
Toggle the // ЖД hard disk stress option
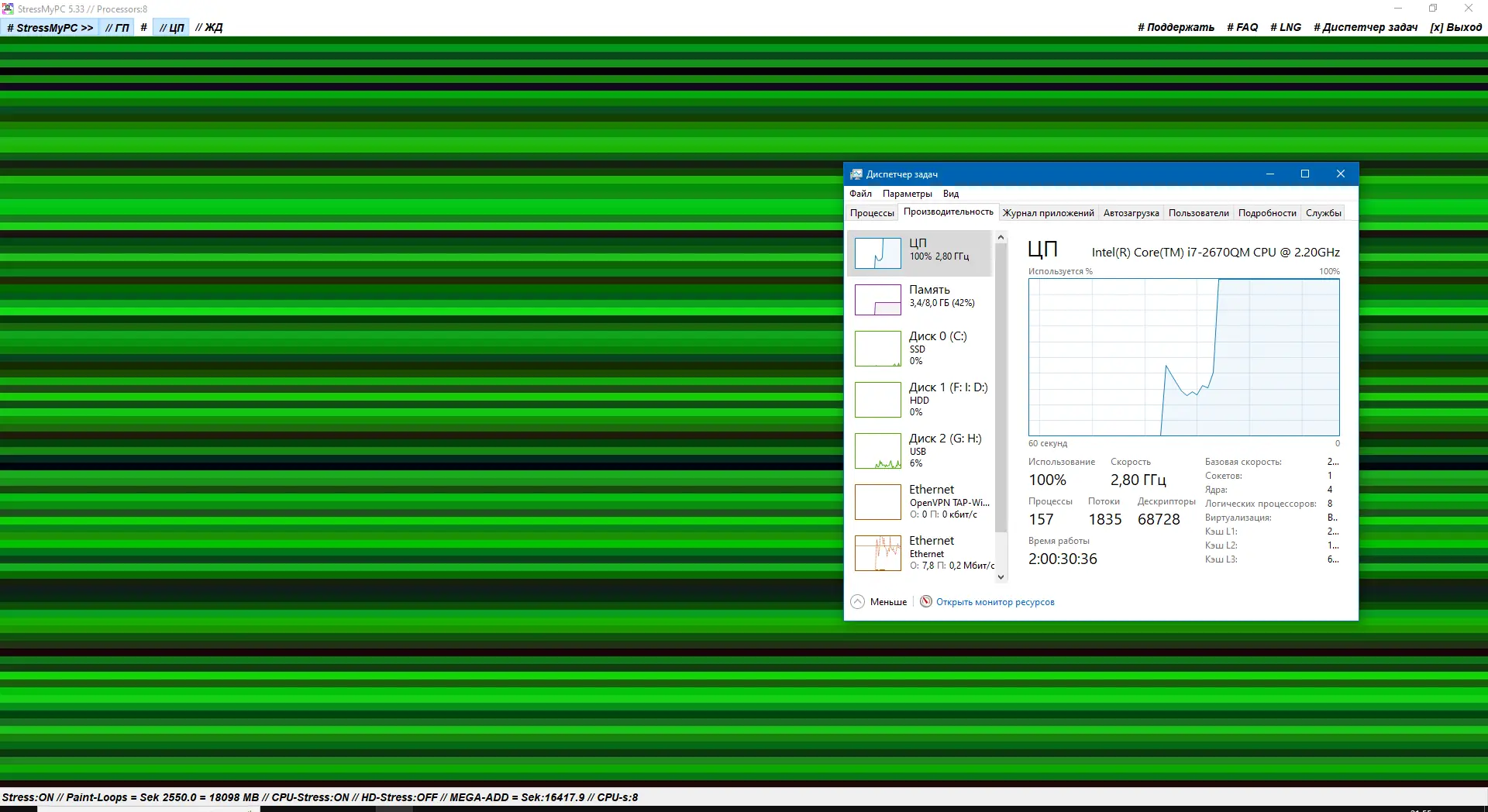click(209, 28)
